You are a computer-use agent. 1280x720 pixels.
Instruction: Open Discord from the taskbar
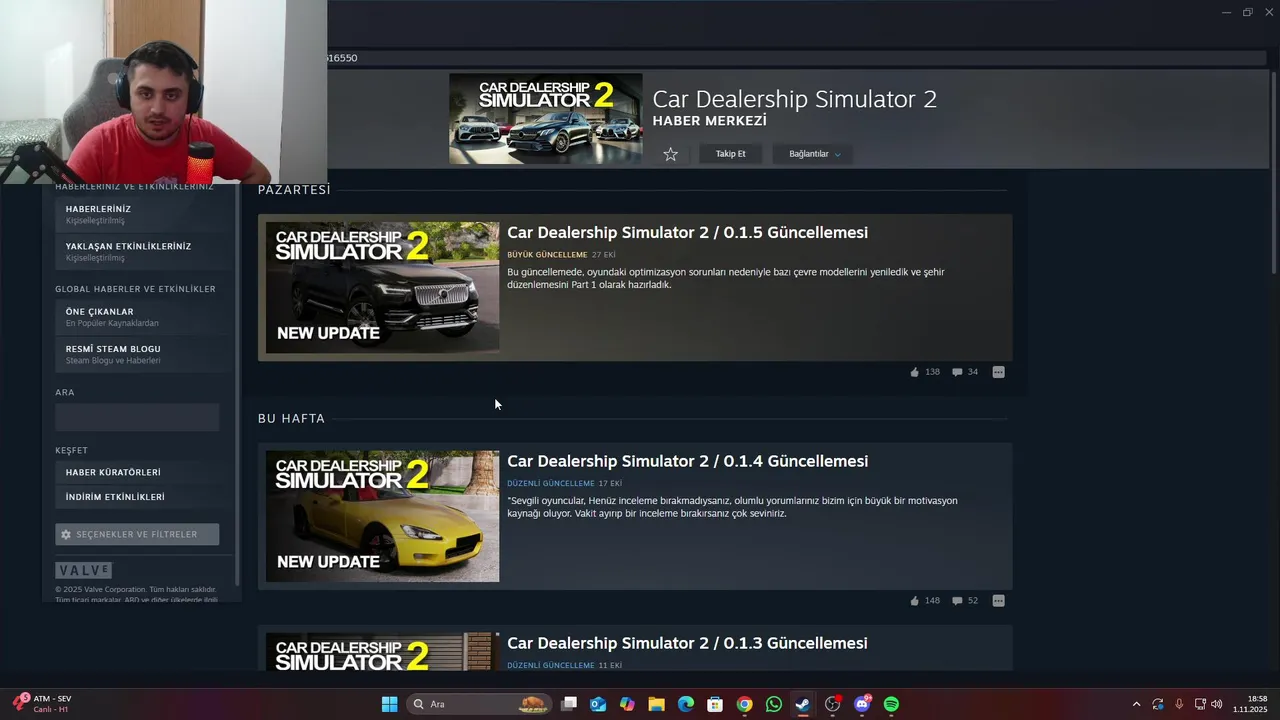click(862, 704)
